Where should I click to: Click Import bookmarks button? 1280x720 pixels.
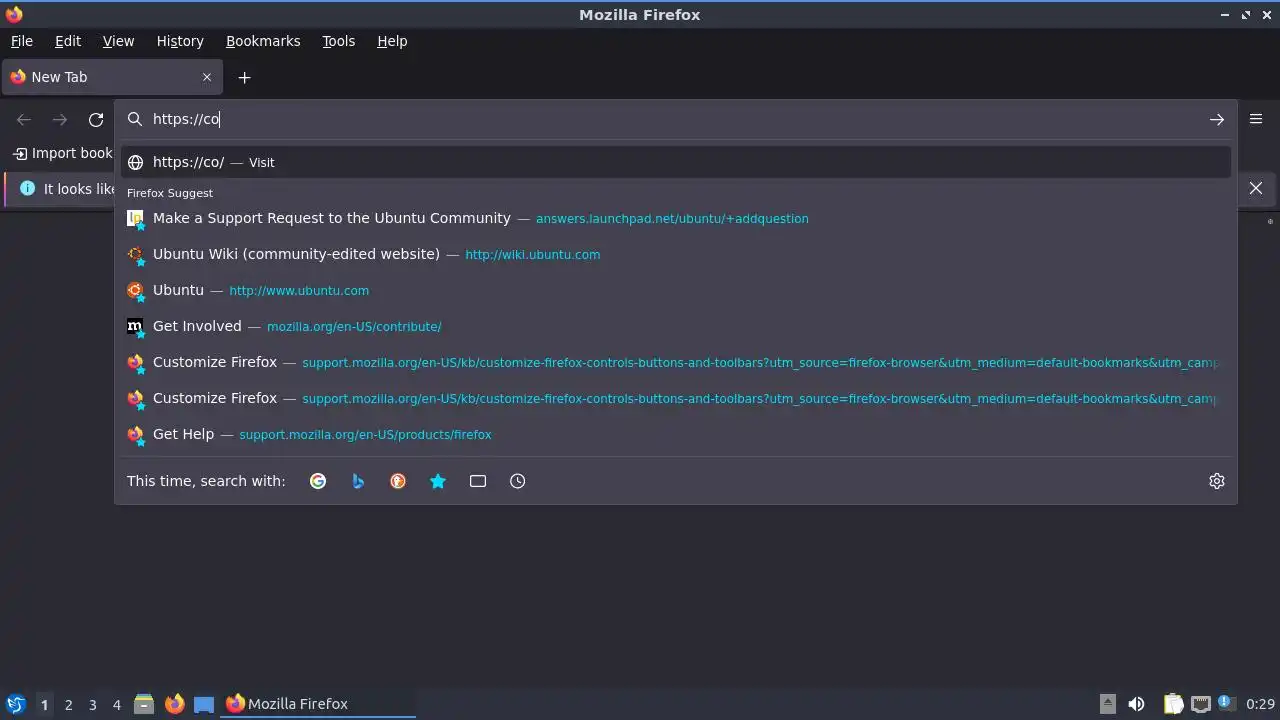(x=63, y=153)
